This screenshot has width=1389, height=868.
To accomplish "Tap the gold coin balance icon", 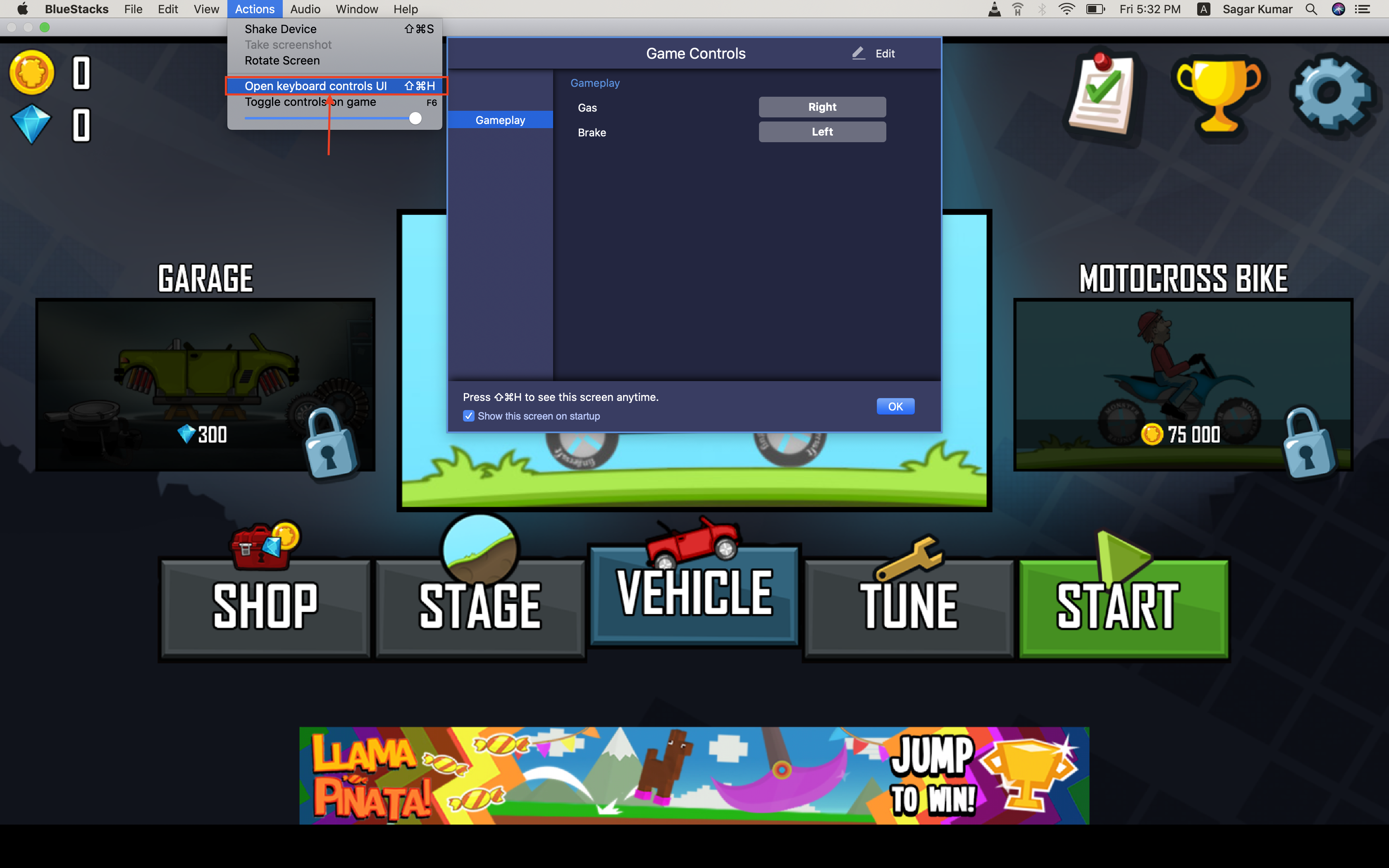I will [31, 72].
